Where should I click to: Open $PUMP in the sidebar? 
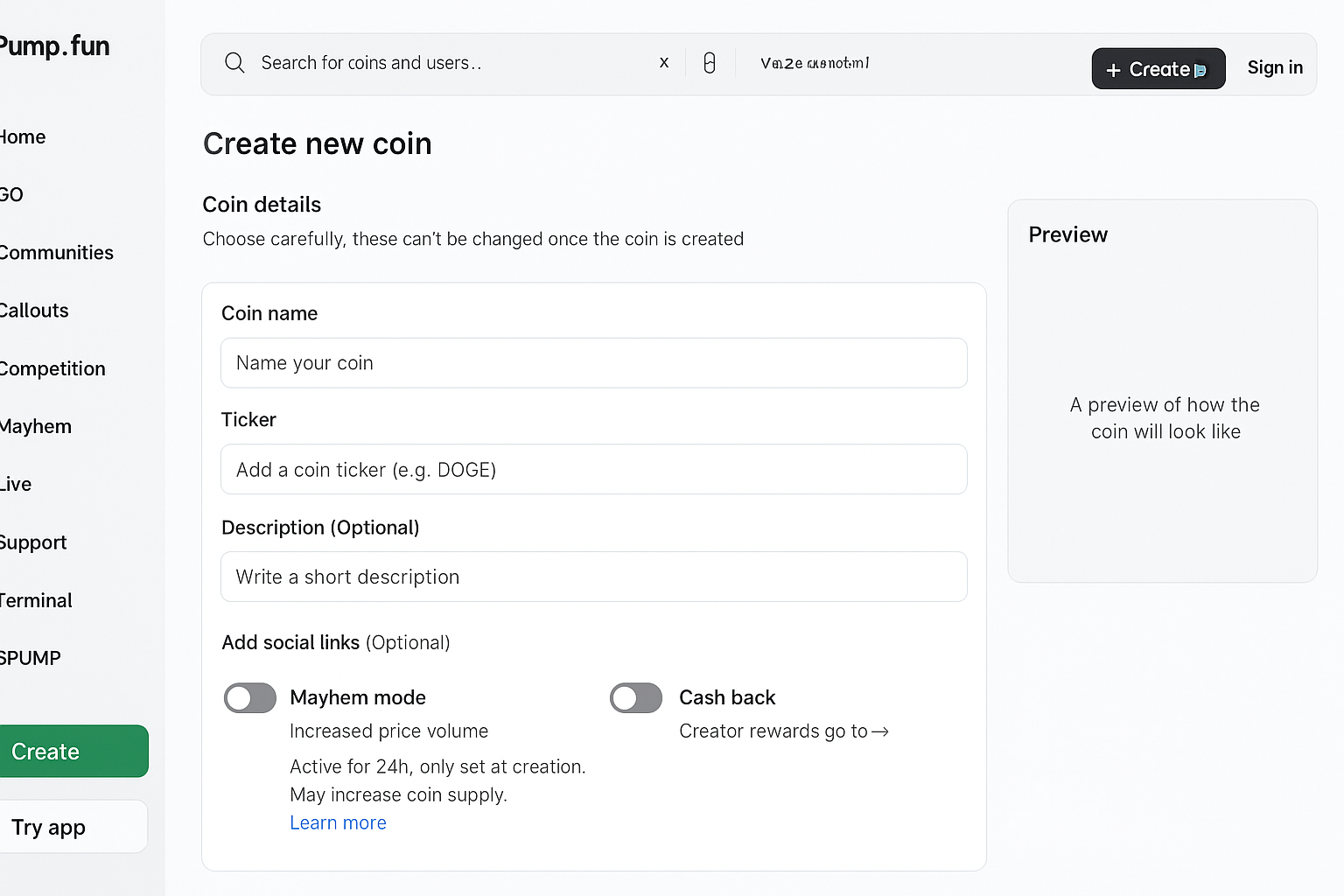pyautogui.click(x=31, y=658)
